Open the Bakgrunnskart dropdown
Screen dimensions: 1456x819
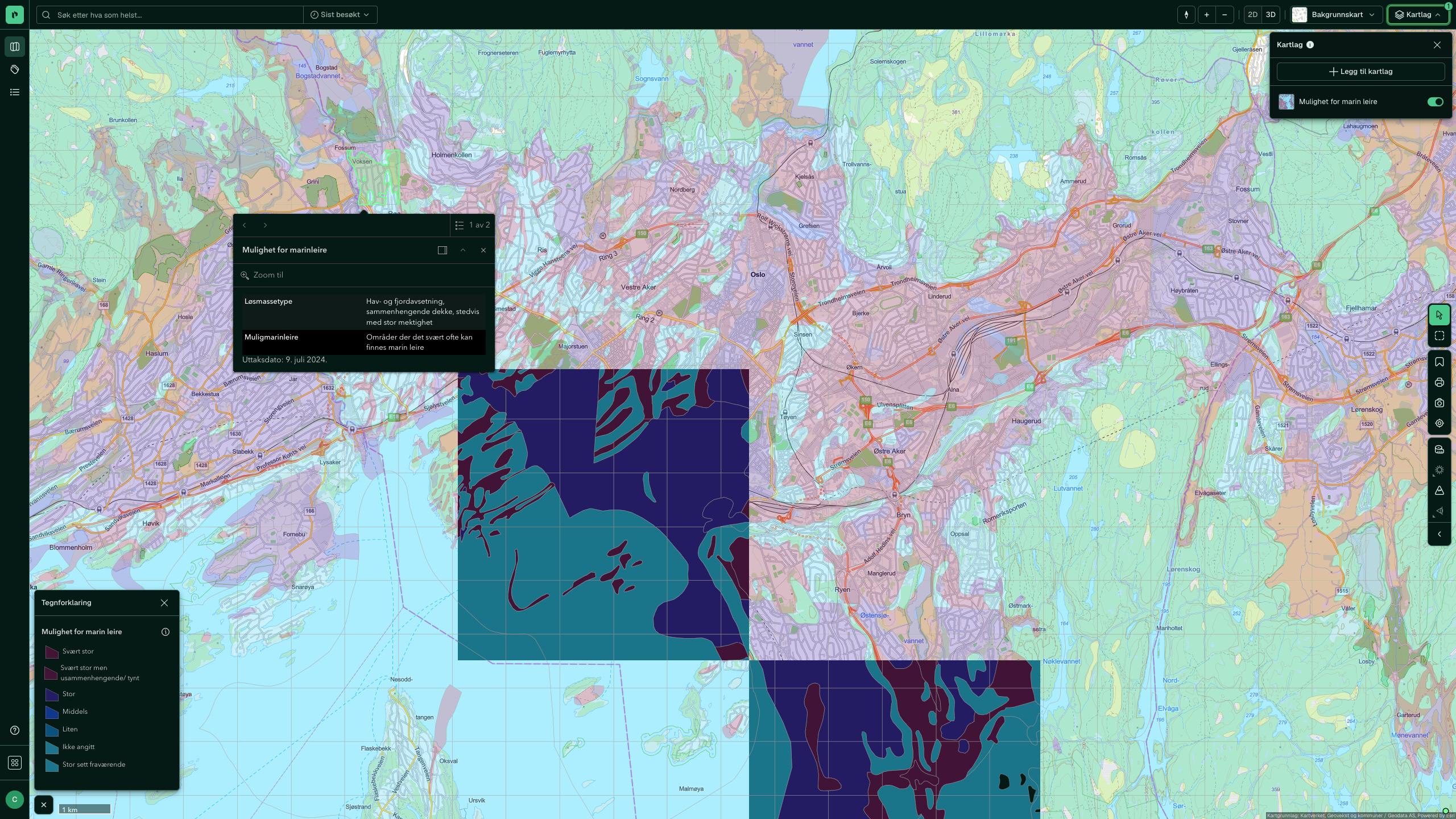[x=1336, y=15]
